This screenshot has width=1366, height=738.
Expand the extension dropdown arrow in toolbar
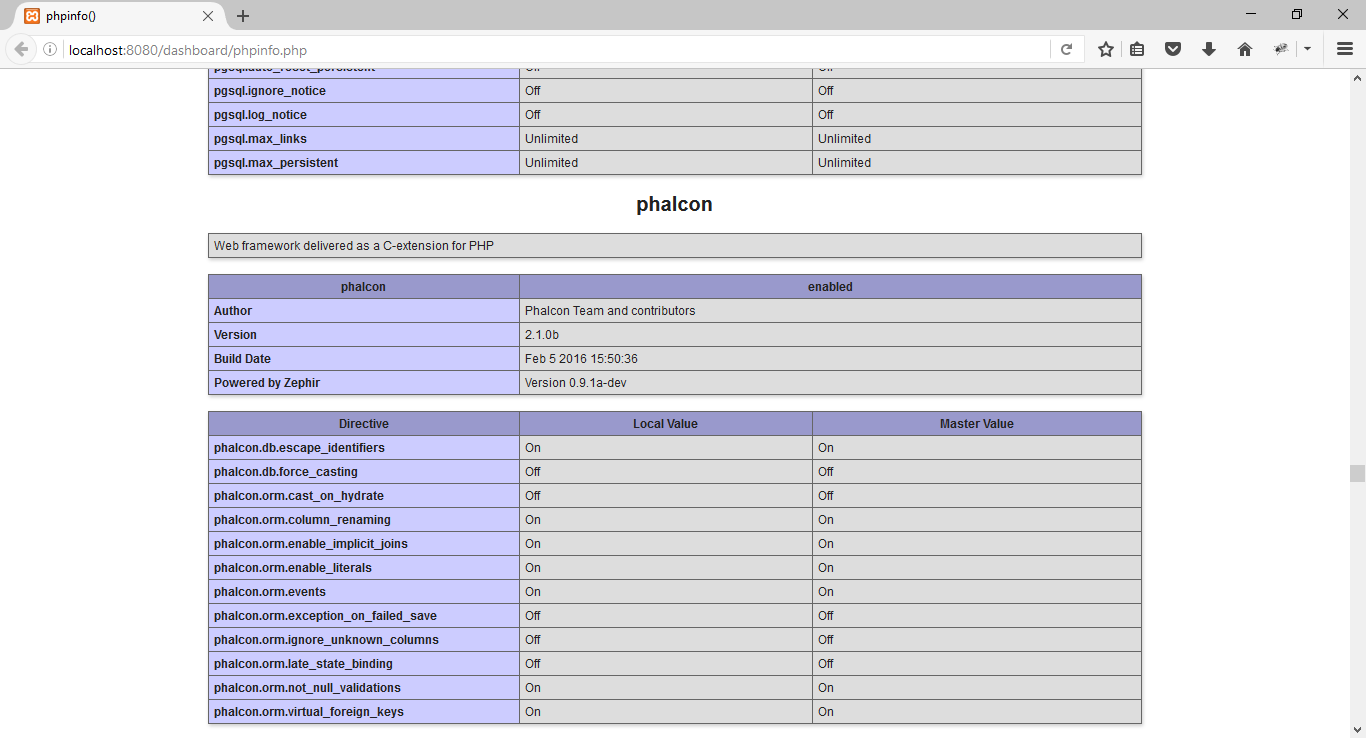tap(1307, 49)
